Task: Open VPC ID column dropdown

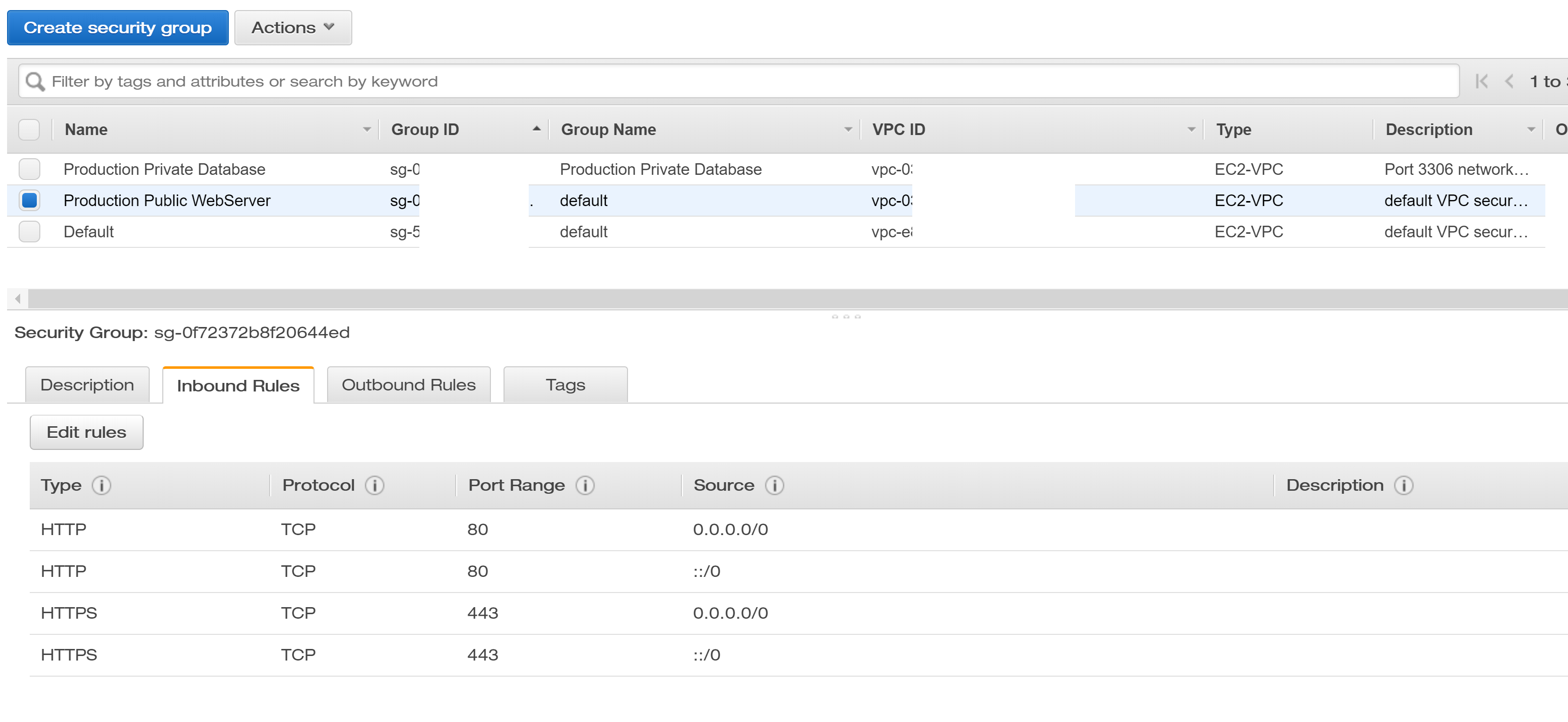Action: click(x=1191, y=129)
